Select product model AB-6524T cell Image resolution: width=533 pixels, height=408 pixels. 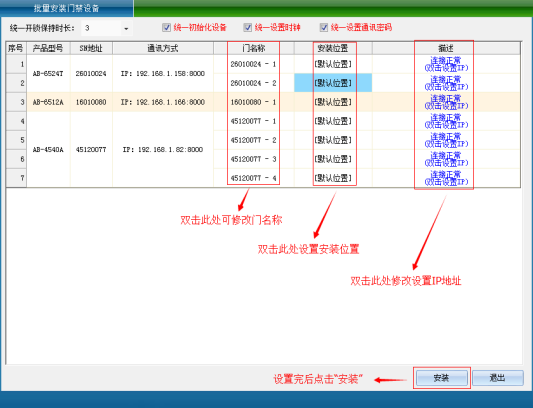(x=48, y=73)
